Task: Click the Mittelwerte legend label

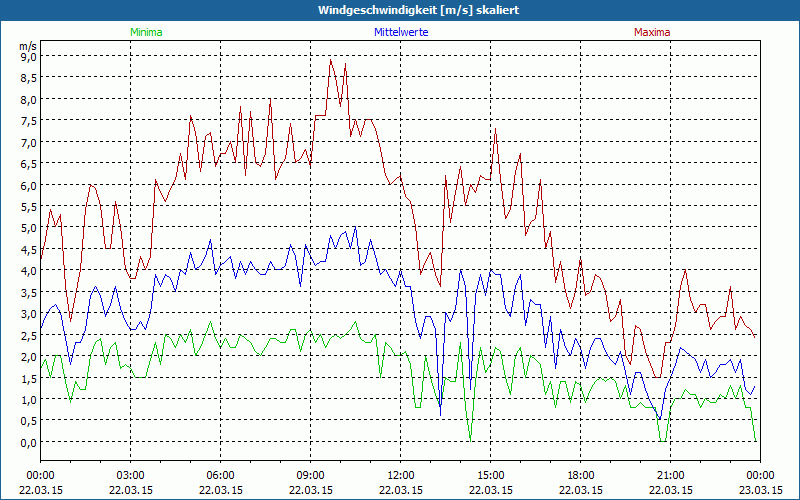Action: click(401, 32)
